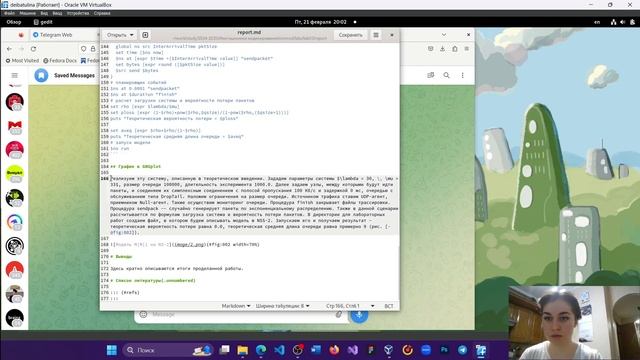
Task: Click the GNOME network status icon
Action: pyautogui.click(x=613, y=22)
